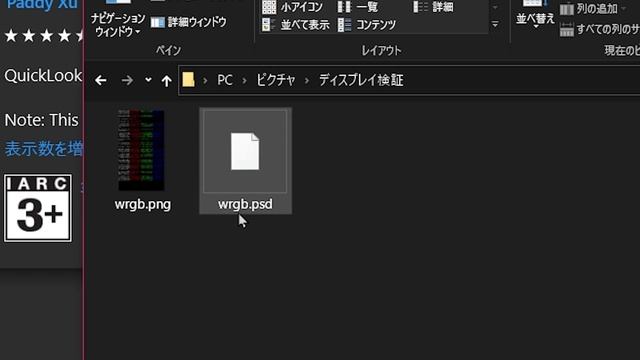Click the size-all-columns icon
The image size is (640, 360).
point(567,29)
